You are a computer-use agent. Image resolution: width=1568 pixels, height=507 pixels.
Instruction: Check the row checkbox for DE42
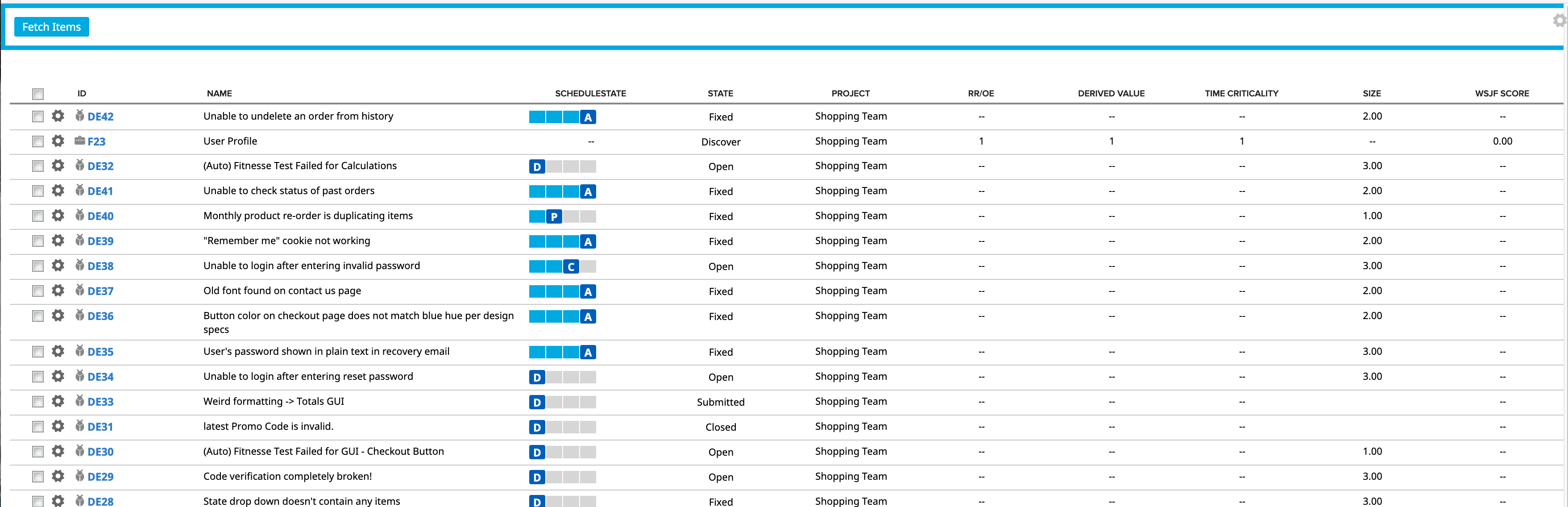point(38,116)
